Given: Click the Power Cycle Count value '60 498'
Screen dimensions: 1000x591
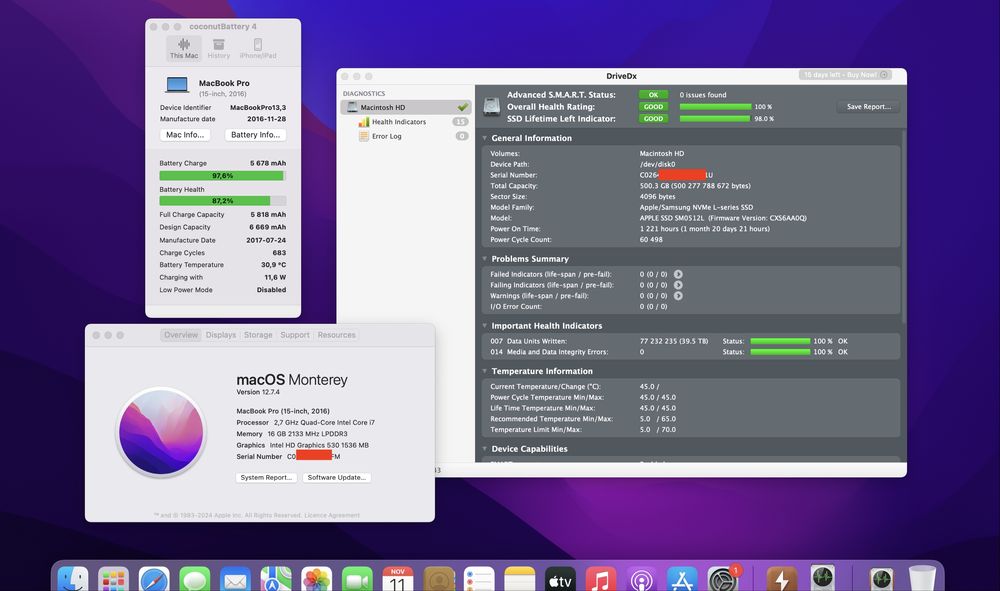Looking at the screenshot, I should [x=651, y=240].
